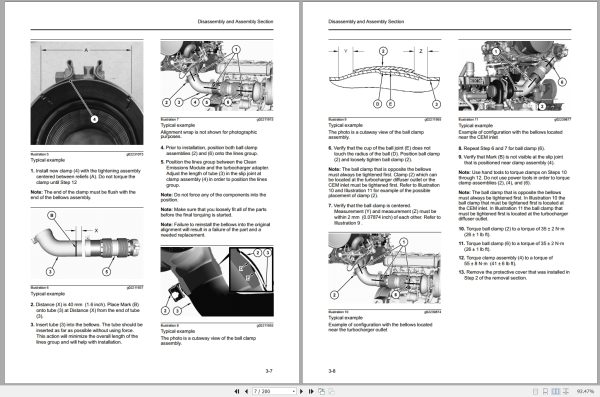Click the go-to-previous-view icon
The image size is (600, 397).
(x=321, y=391)
